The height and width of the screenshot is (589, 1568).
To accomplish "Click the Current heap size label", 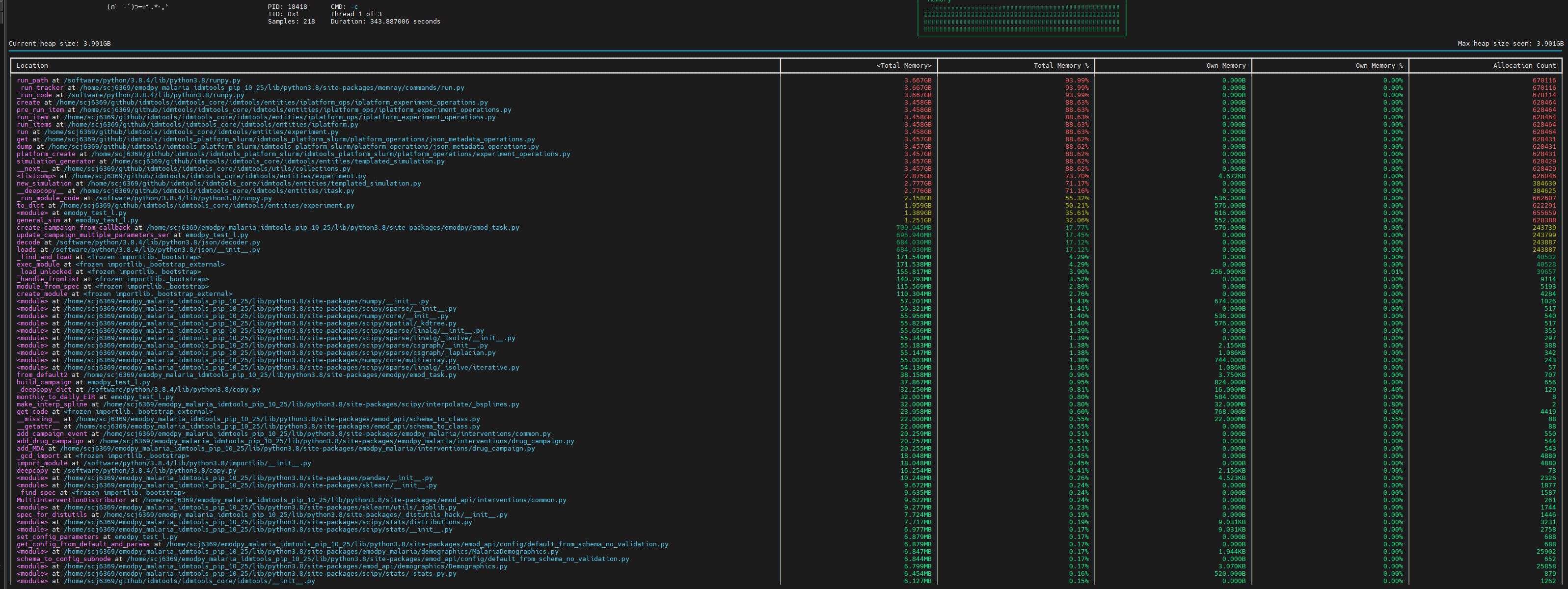I will pos(60,44).
